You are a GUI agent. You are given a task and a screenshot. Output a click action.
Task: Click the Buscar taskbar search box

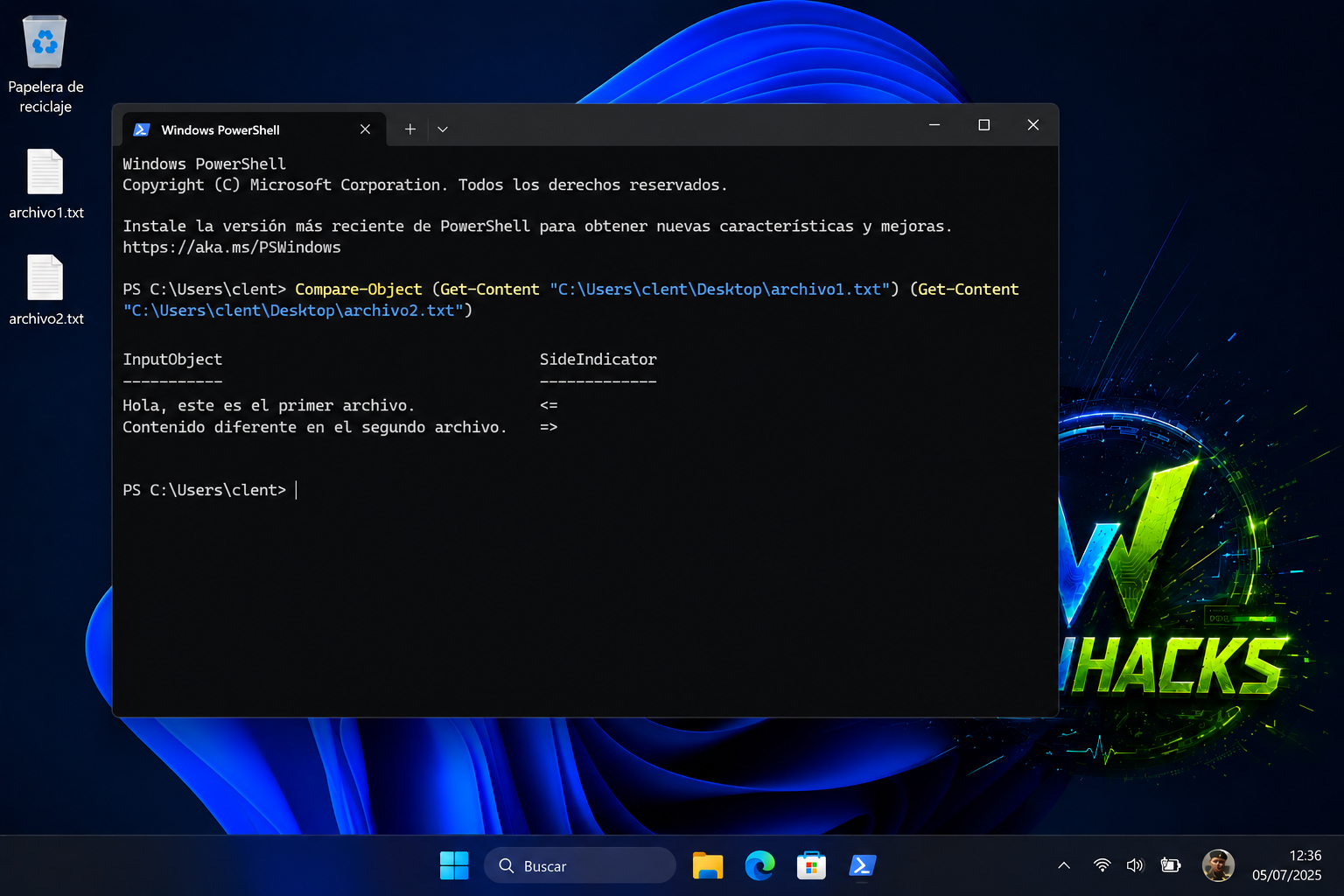(580, 865)
